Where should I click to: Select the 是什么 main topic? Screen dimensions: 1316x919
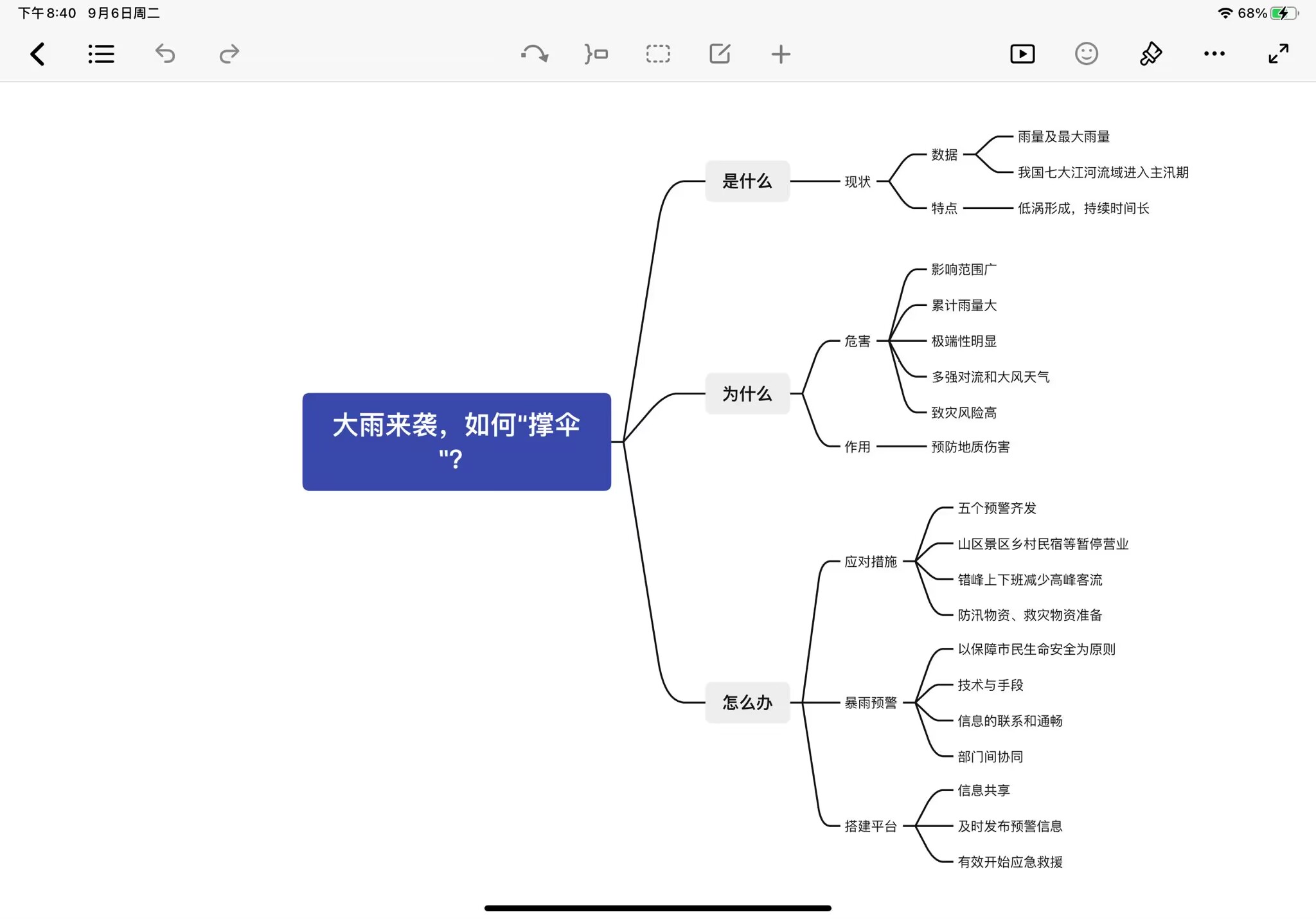(747, 181)
